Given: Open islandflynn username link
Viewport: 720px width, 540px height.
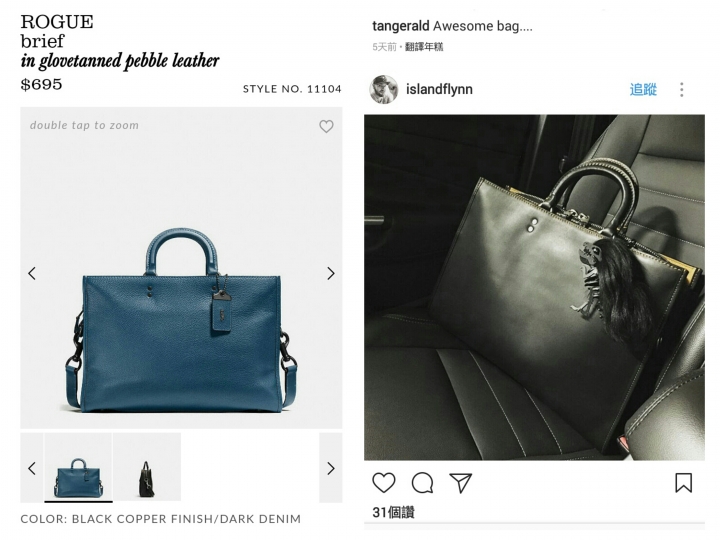Looking at the screenshot, I should [x=439, y=89].
